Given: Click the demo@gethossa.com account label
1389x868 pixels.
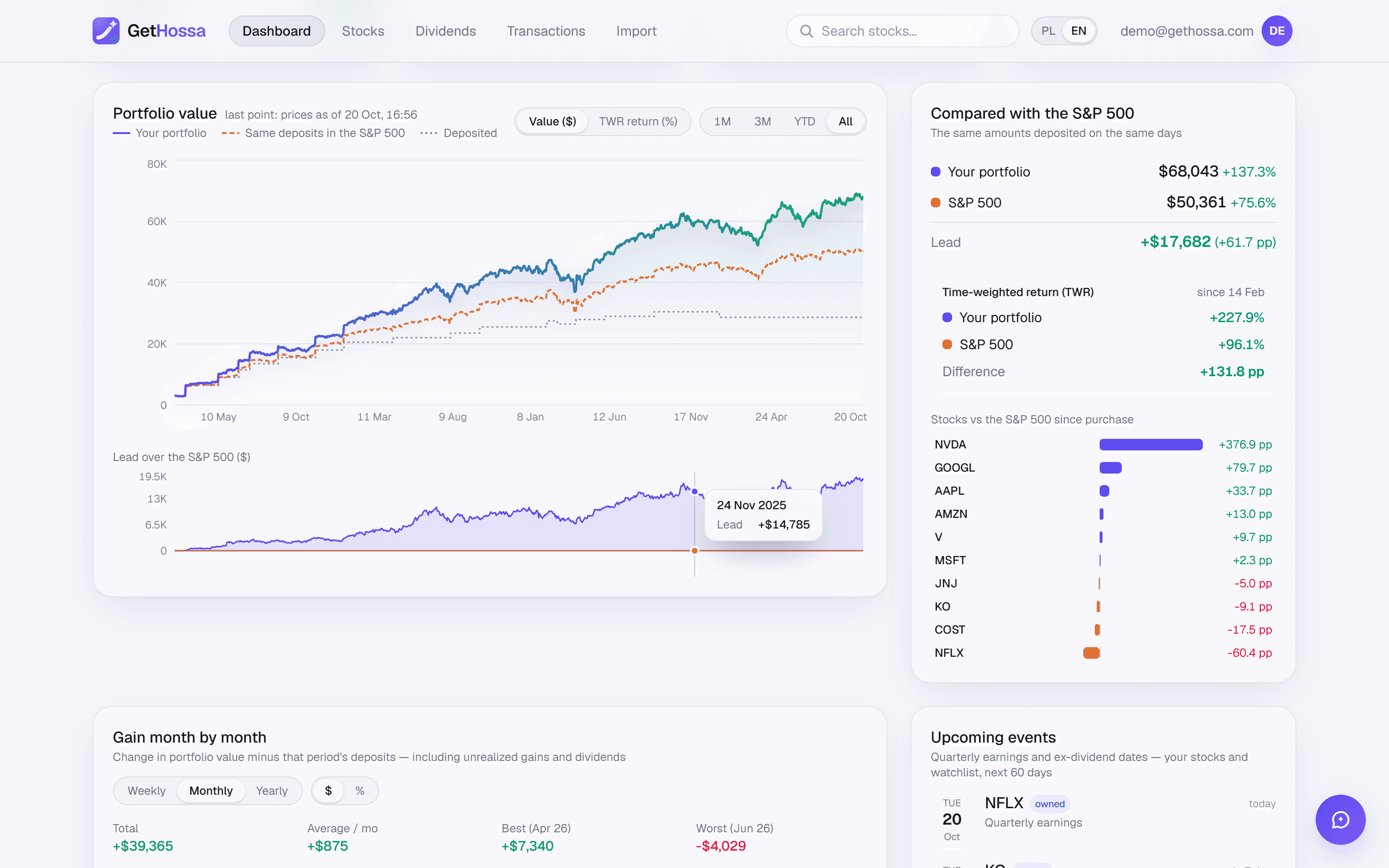Looking at the screenshot, I should tap(1186, 31).
